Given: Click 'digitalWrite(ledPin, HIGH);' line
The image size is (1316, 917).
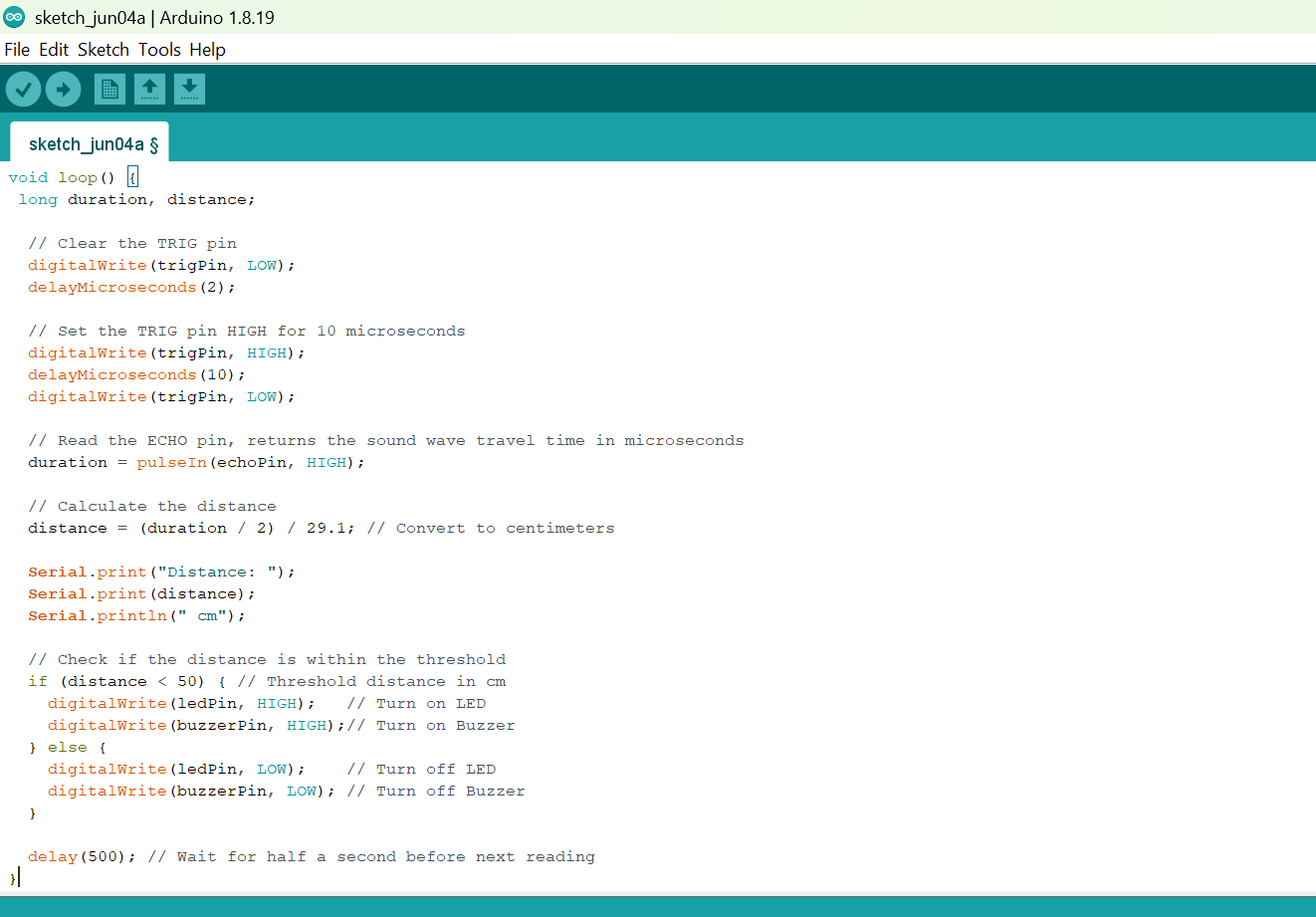Looking at the screenshot, I should (x=182, y=704).
